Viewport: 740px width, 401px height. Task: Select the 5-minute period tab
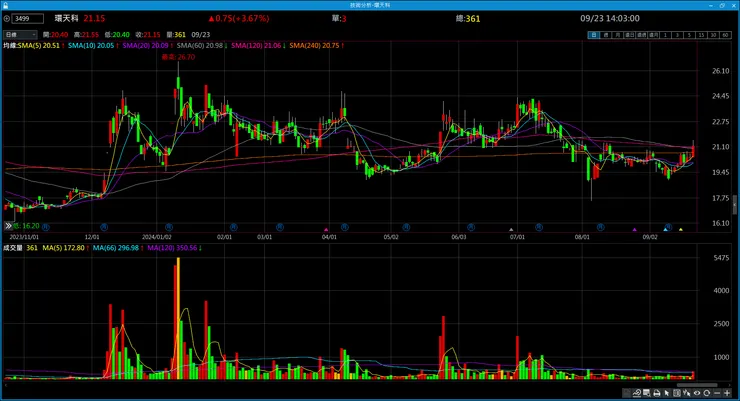pyautogui.click(x=689, y=35)
